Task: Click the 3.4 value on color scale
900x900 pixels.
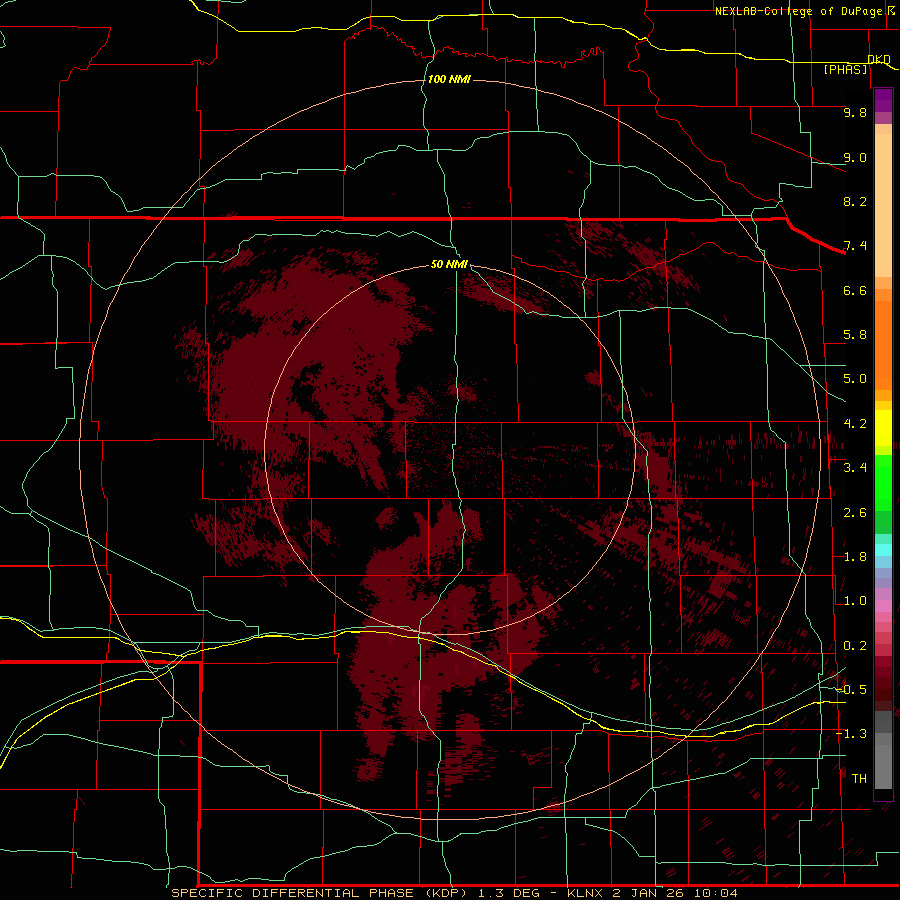Action: coord(855,468)
